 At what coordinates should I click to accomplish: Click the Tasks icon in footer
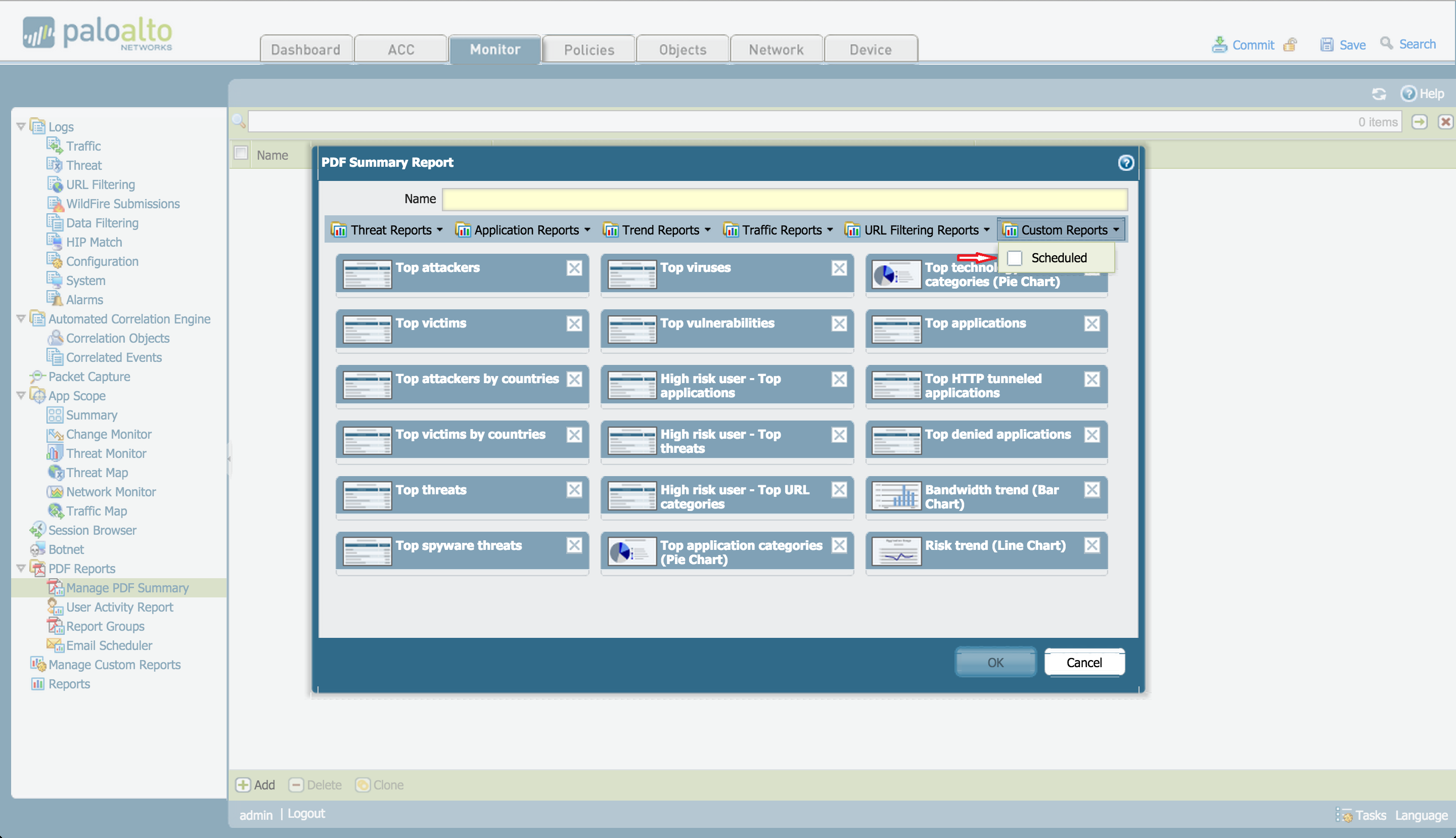pos(1344,815)
